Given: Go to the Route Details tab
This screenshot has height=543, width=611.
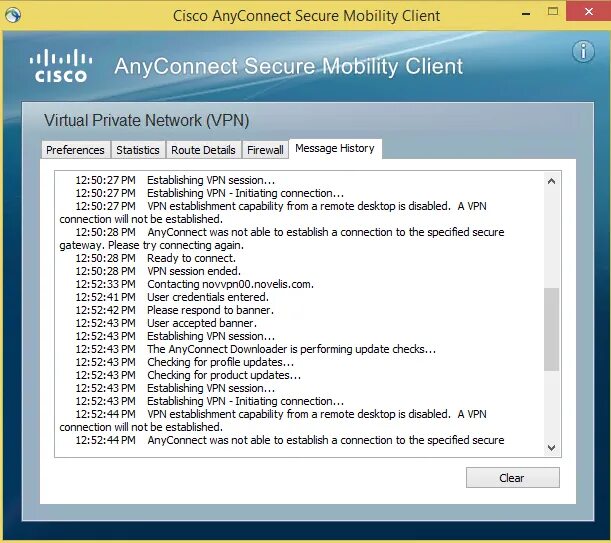Looking at the screenshot, I should (x=203, y=150).
